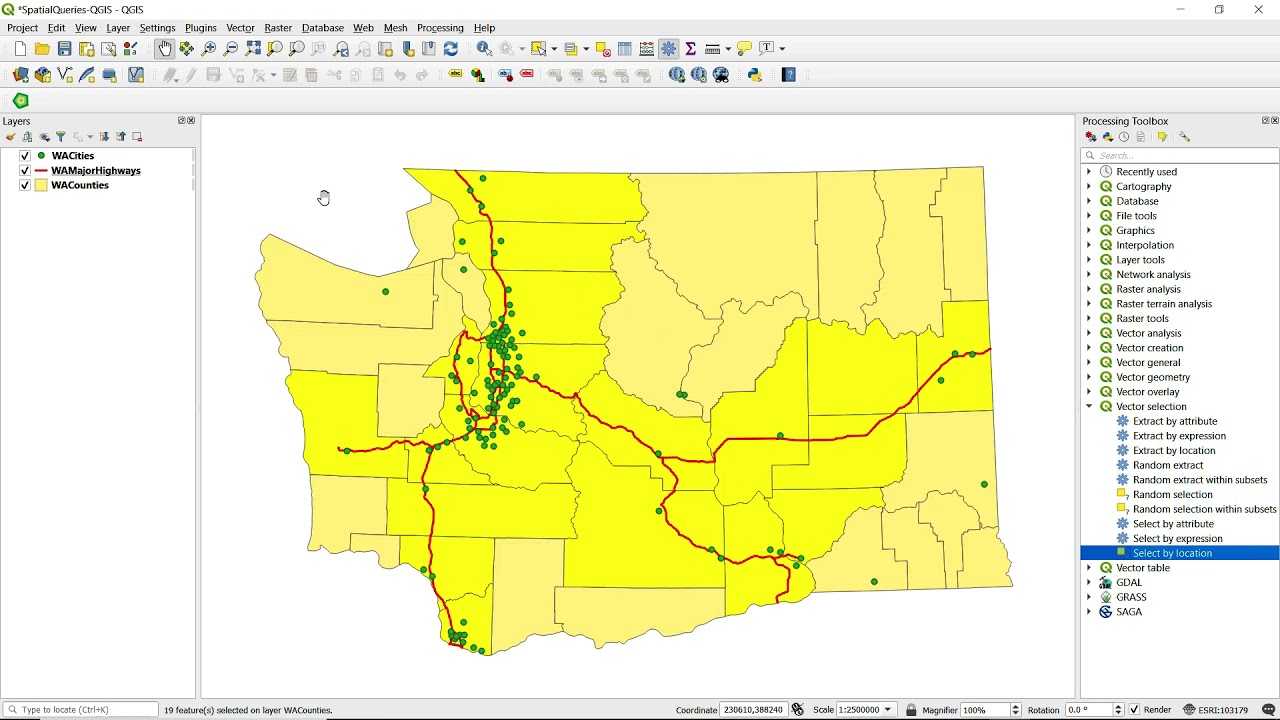Remove layer icon in Layers panel
1280x720 pixels.
(137, 137)
